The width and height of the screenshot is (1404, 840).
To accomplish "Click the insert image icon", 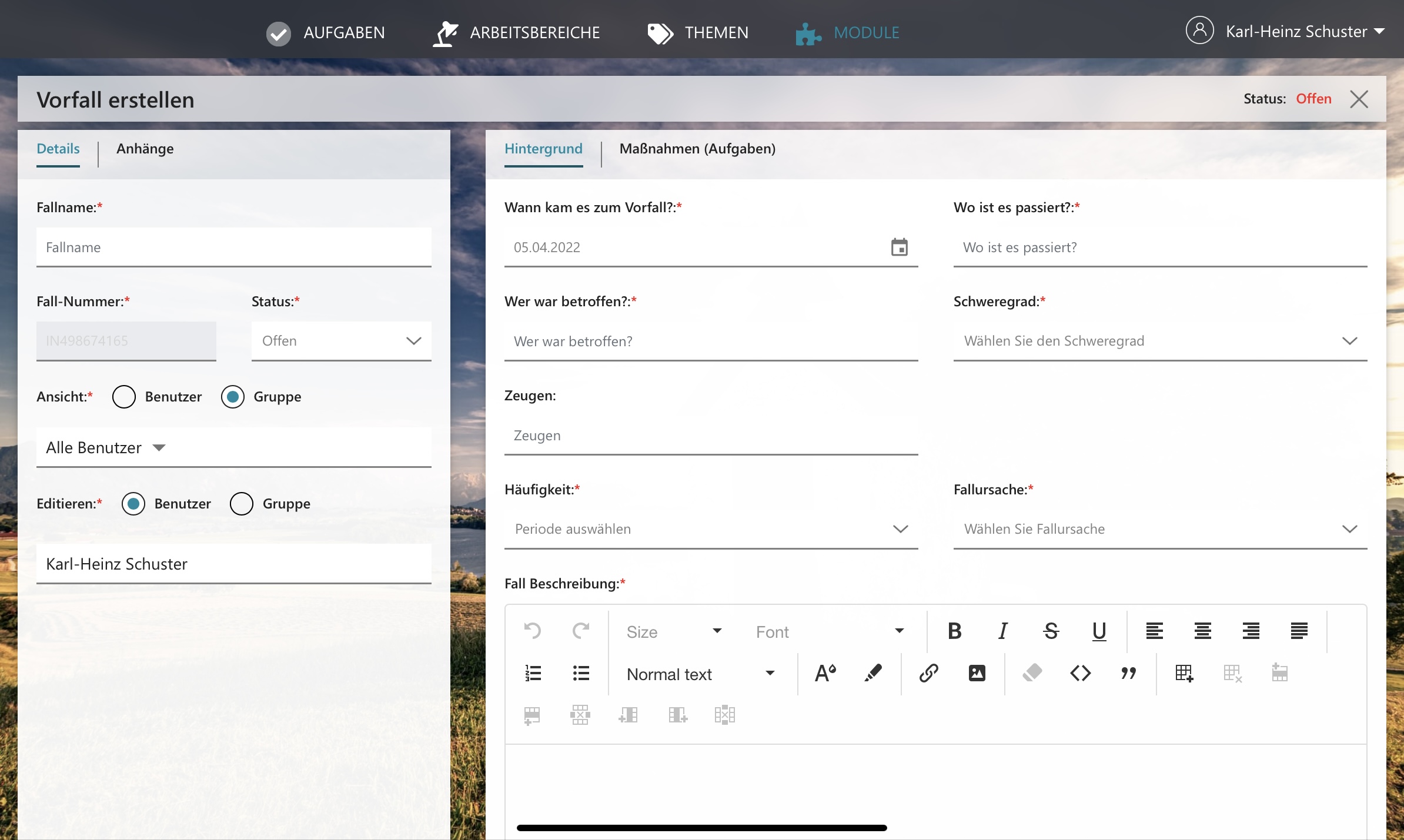I will [x=977, y=673].
